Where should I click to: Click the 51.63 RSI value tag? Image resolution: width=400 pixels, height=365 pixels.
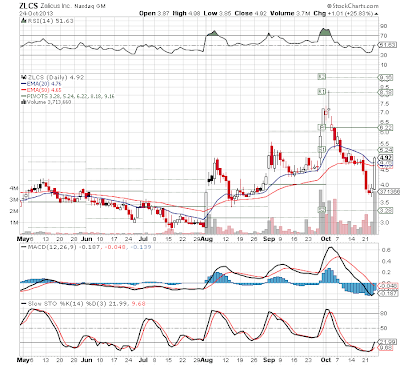coord(386,45)
